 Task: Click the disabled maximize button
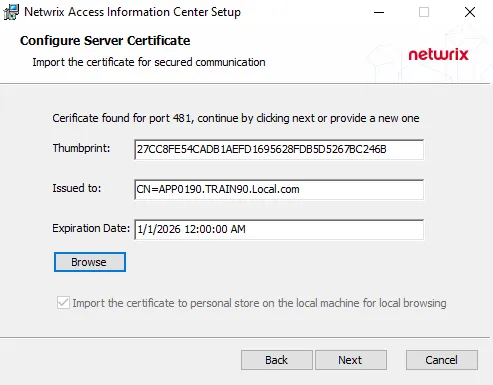[x=424, y=12]
